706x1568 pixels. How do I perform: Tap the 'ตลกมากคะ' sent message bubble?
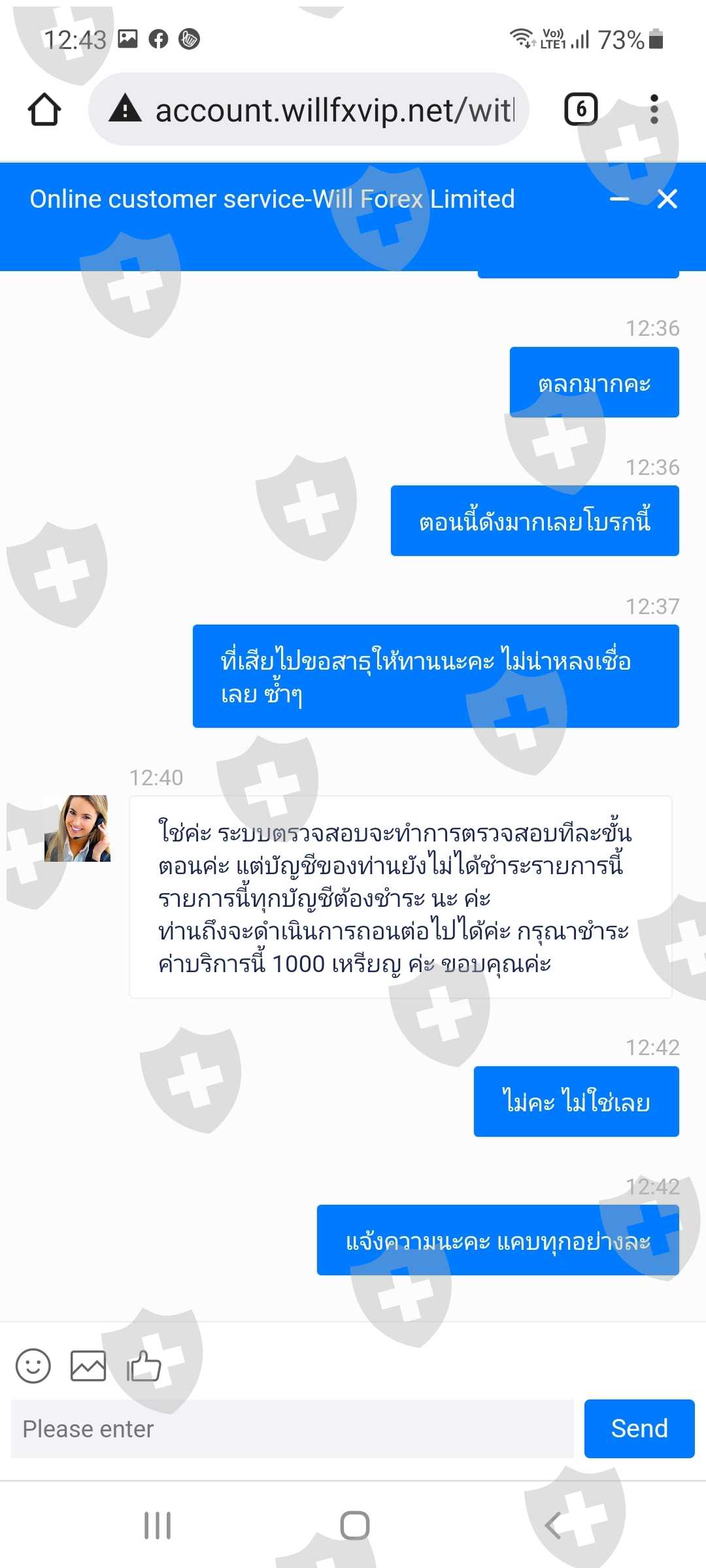pyautogui.click(x=594, y=382)
